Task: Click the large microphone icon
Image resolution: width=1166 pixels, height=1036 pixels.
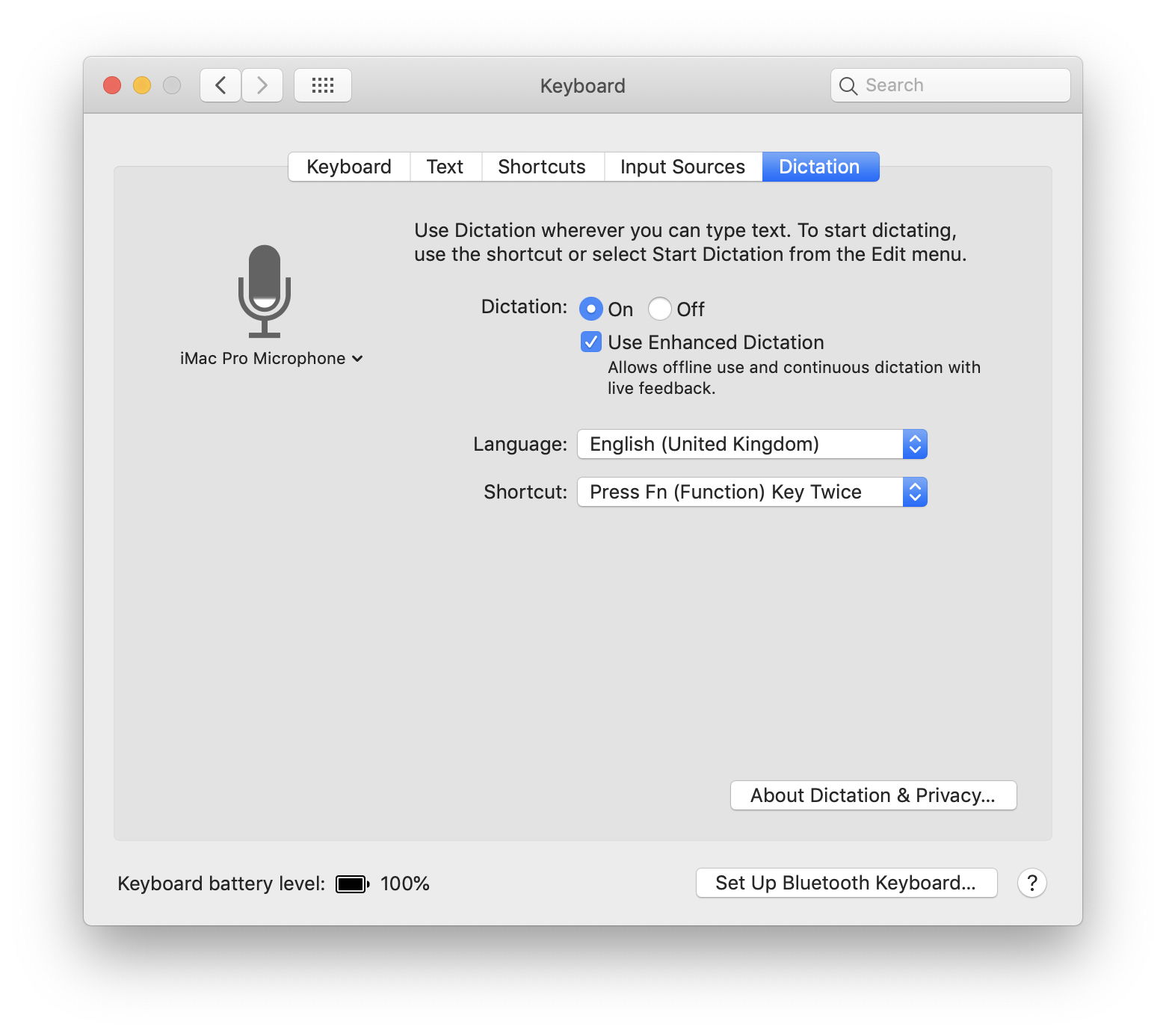Action: (265, 291)
